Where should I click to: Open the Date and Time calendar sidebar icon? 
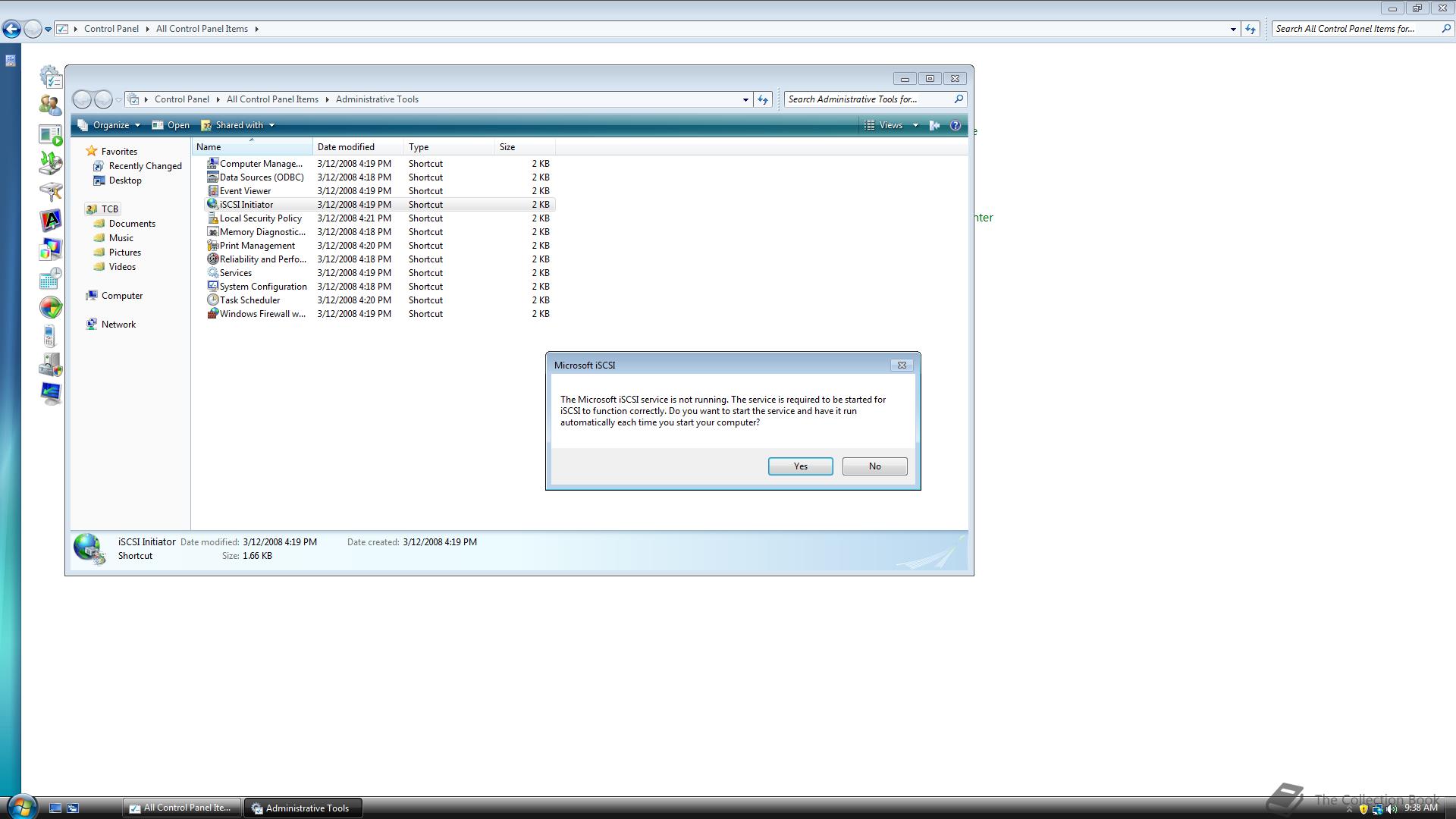[50, 278]
